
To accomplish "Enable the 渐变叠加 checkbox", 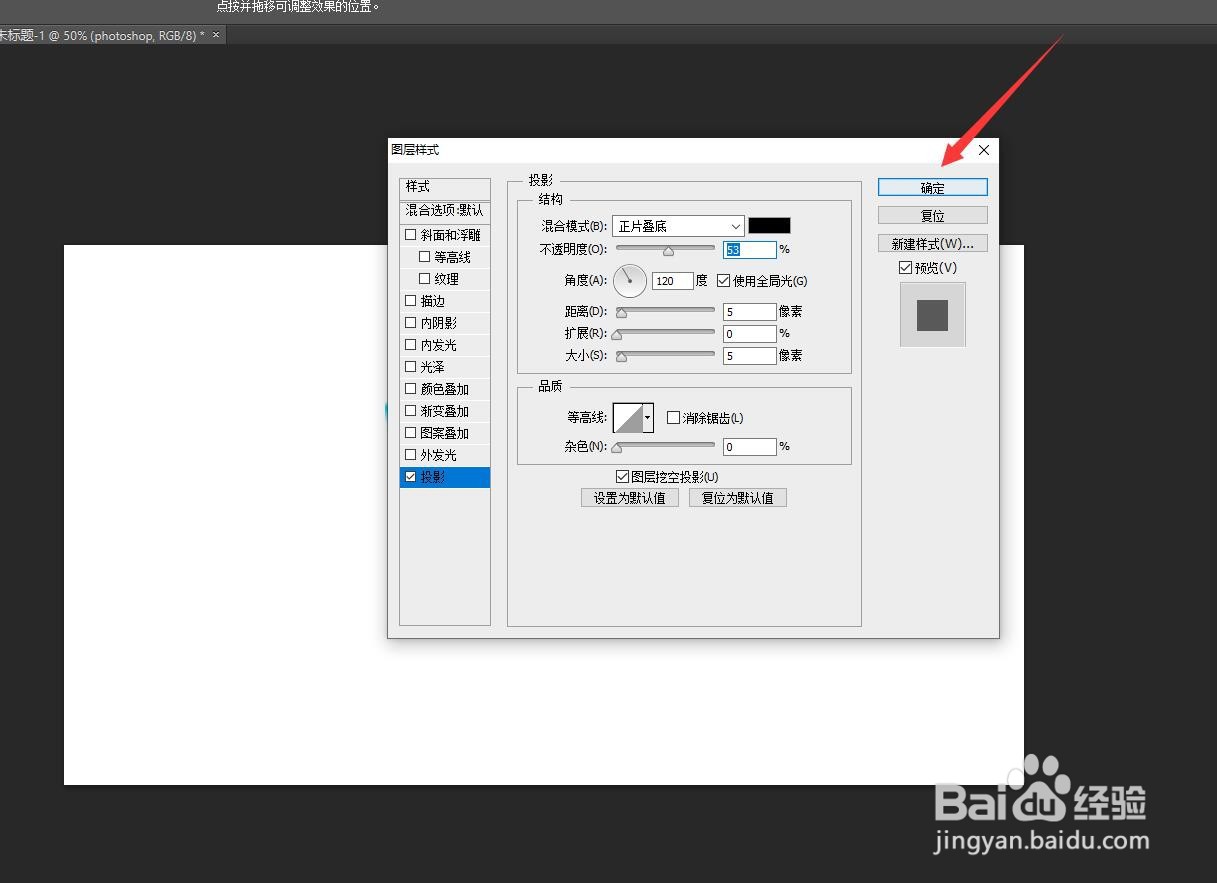I will 410,411.
